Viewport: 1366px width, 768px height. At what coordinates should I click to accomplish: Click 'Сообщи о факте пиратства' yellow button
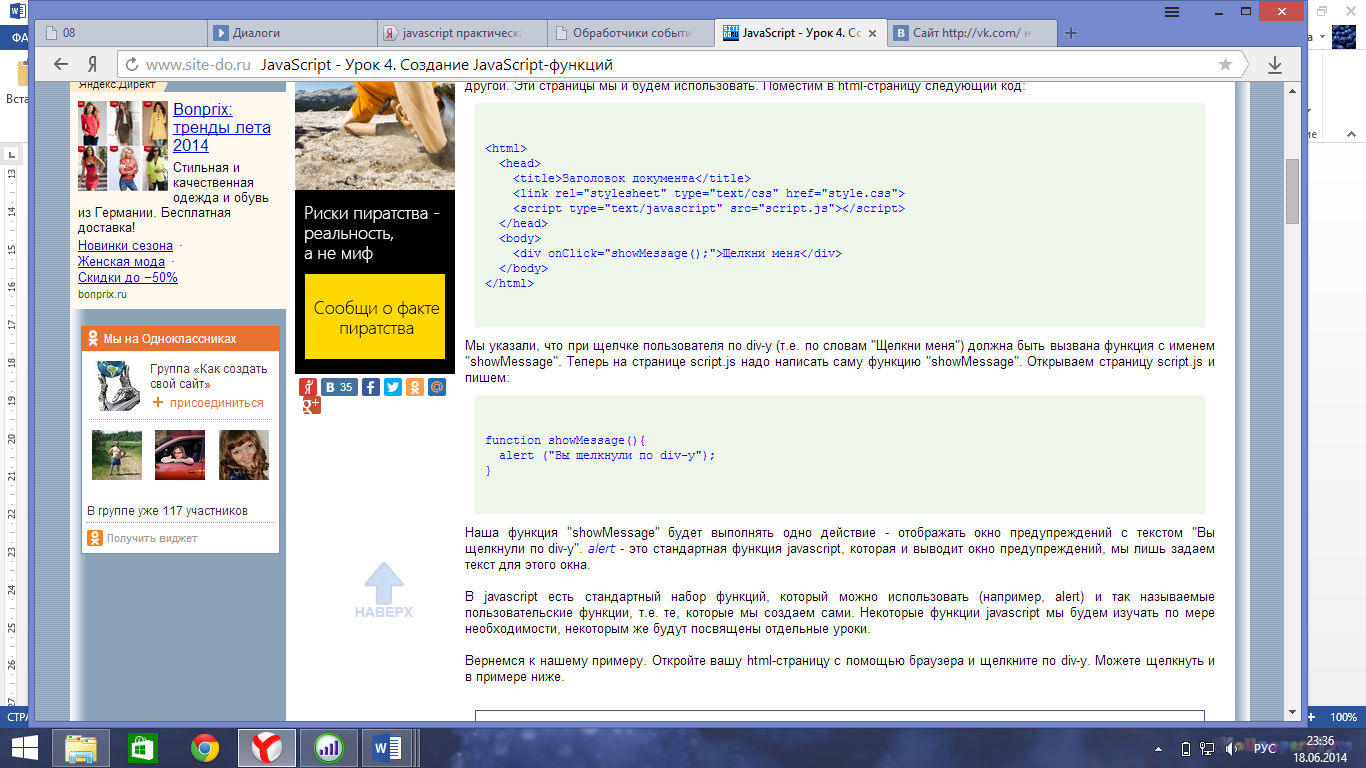tap(375, 317)
